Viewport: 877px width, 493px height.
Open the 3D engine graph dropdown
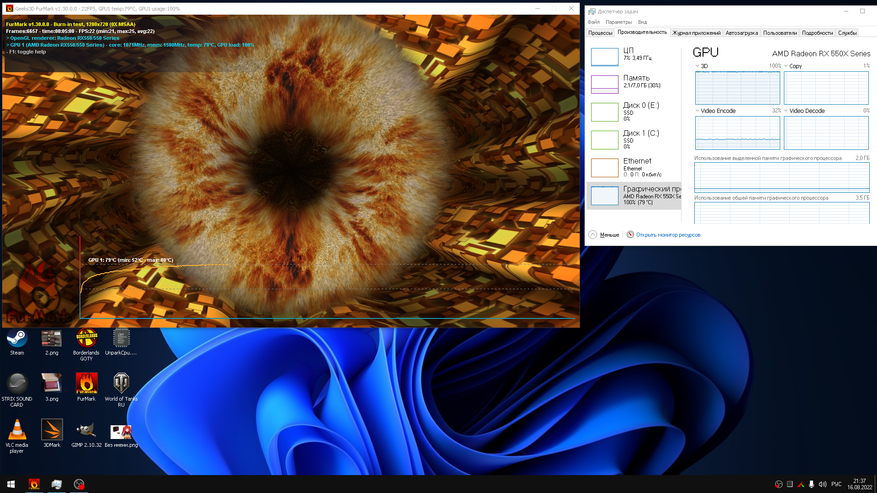tap(697, 66)
